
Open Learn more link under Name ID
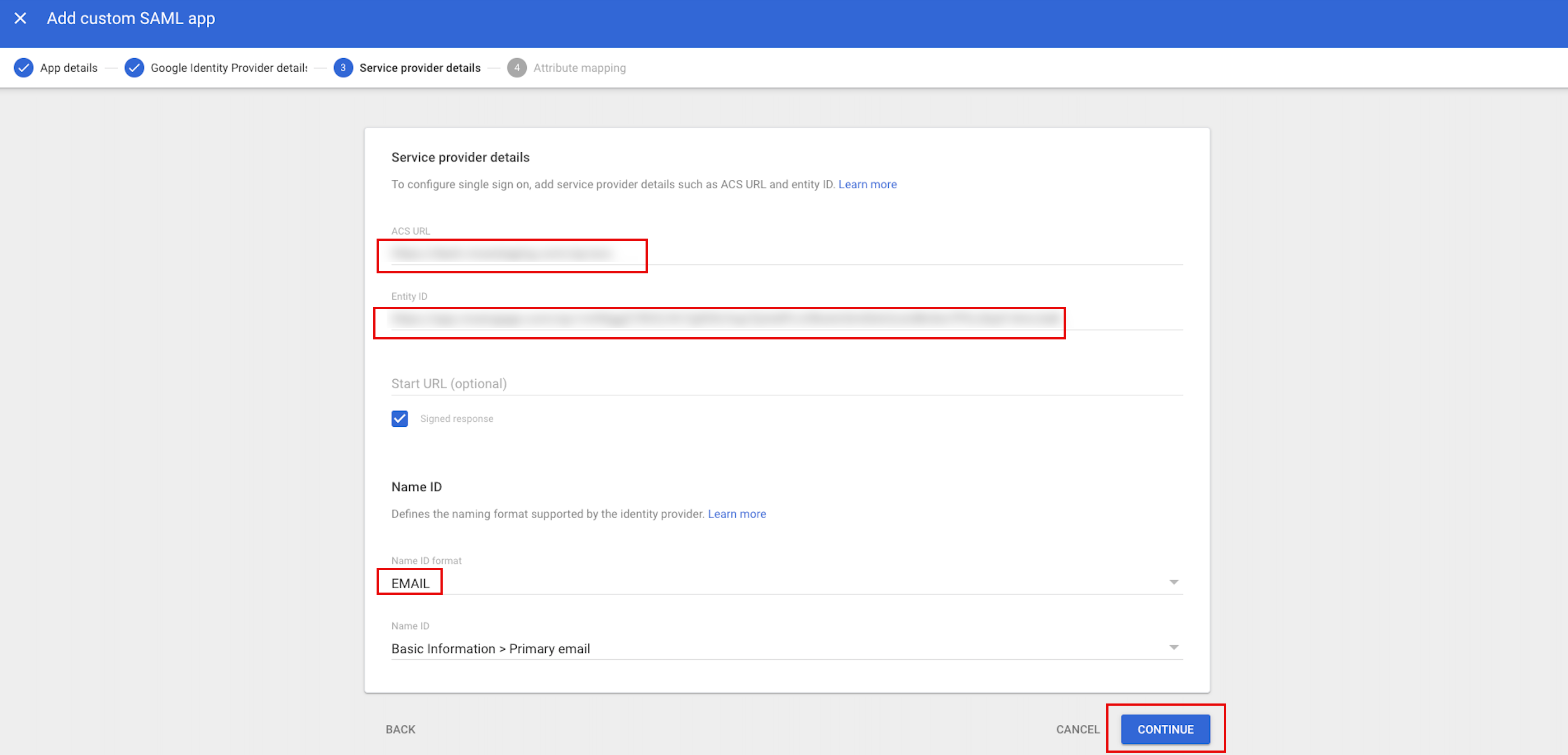pos(736,514)
